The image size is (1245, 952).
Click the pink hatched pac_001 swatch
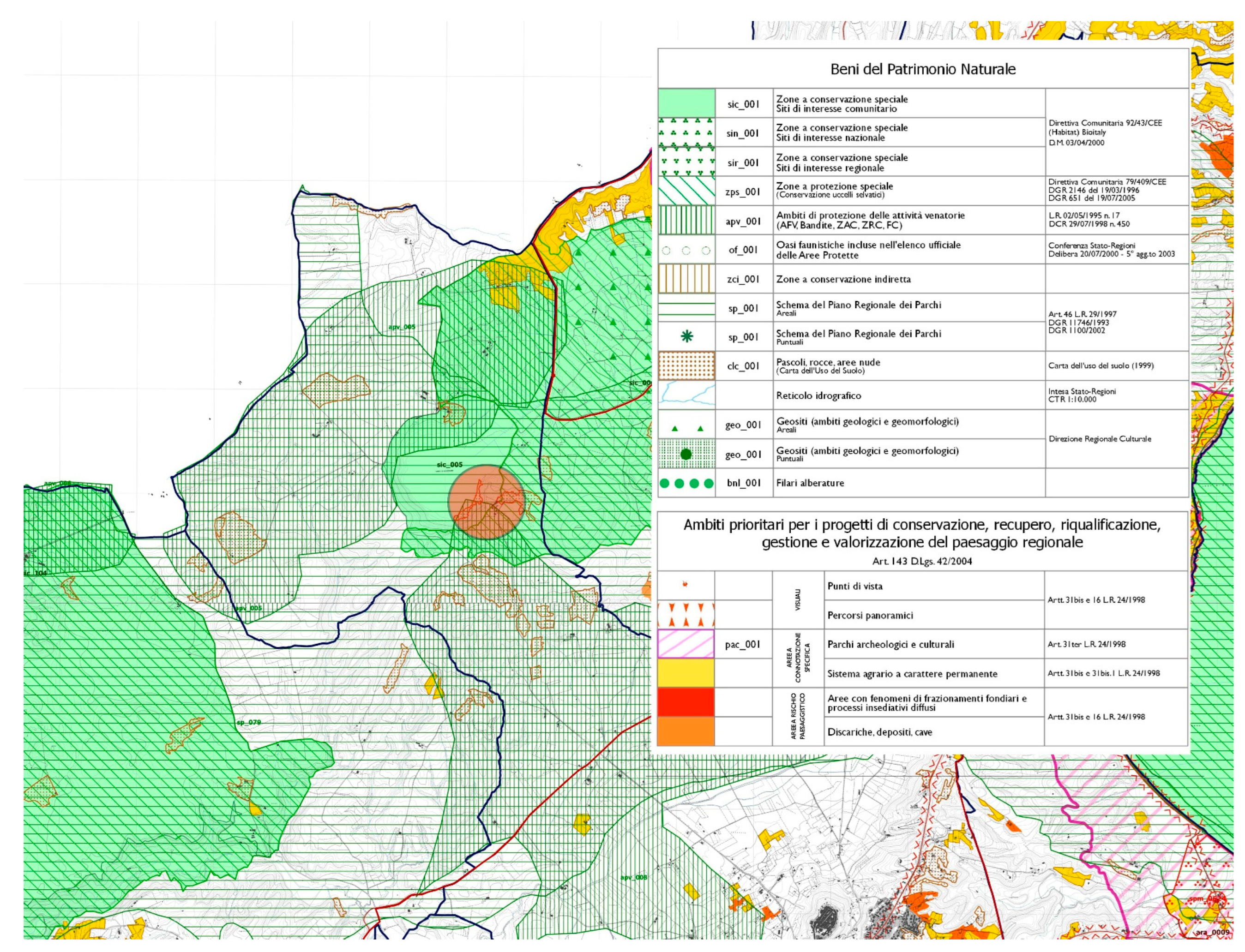[686, 644]
